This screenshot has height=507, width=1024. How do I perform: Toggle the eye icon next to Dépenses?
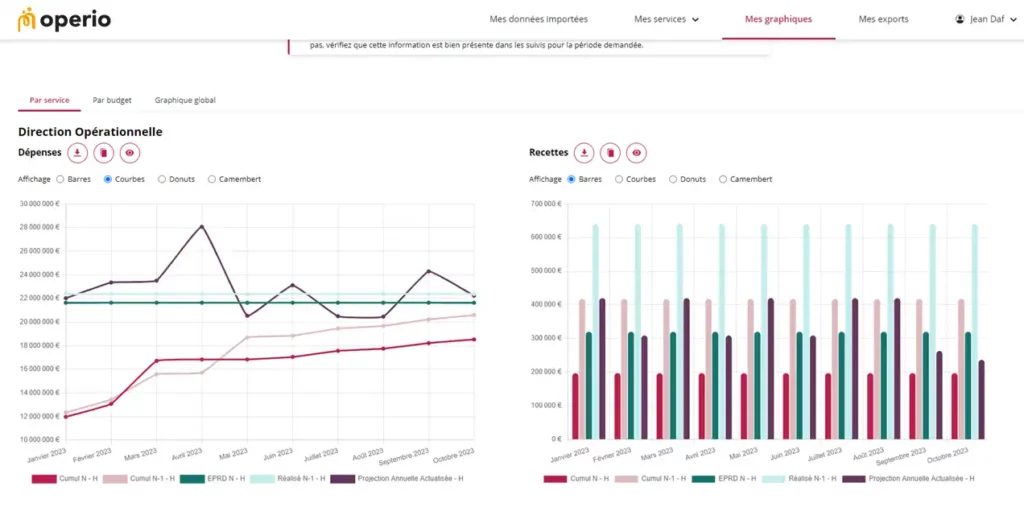point(130,153)
